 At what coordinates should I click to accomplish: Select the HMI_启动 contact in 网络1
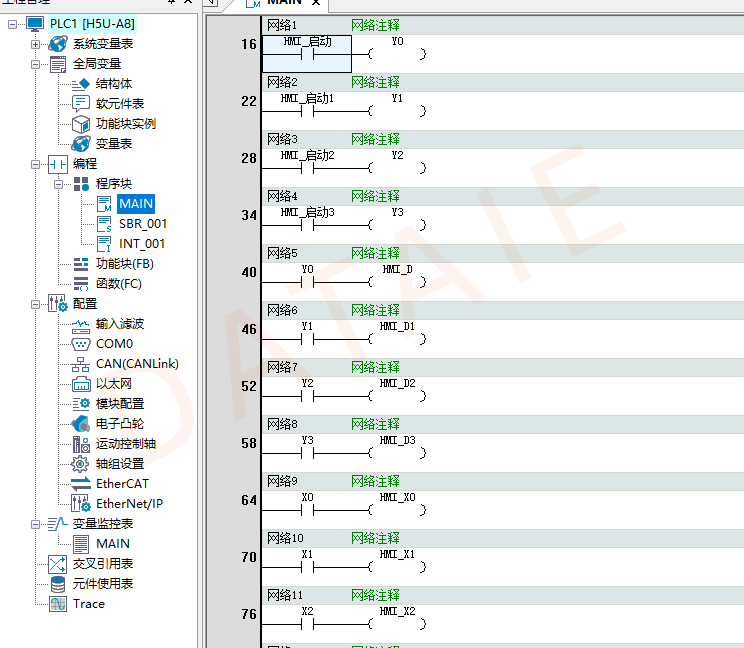point(307,54)
